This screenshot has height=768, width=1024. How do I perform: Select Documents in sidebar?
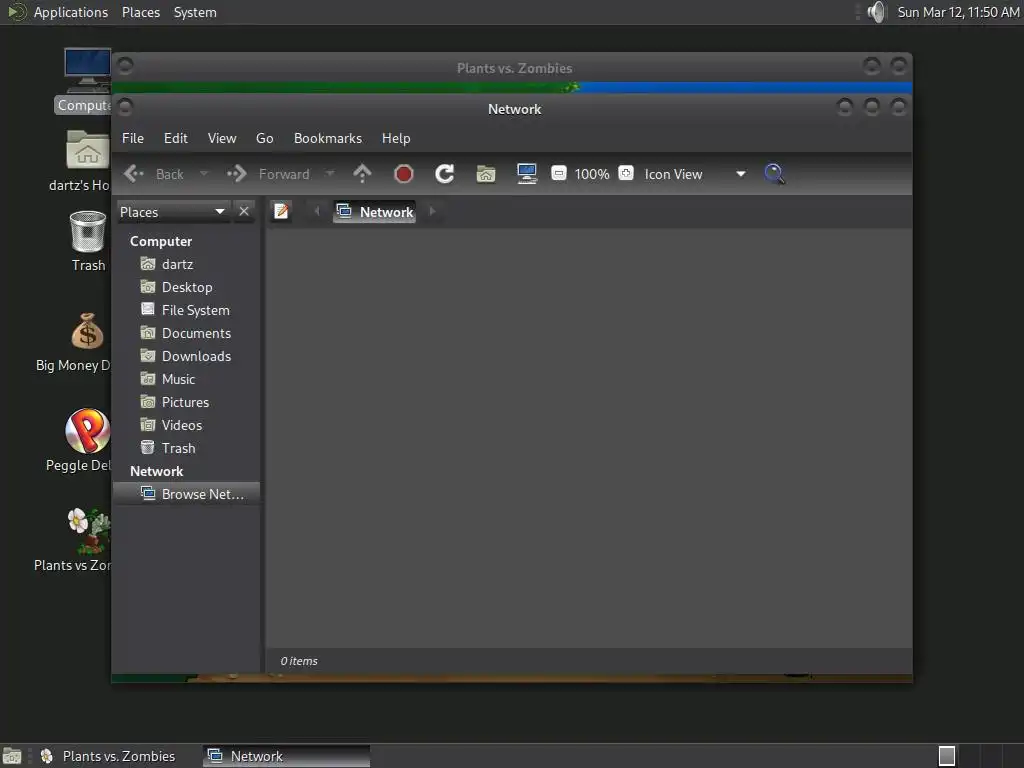[186, 333]
